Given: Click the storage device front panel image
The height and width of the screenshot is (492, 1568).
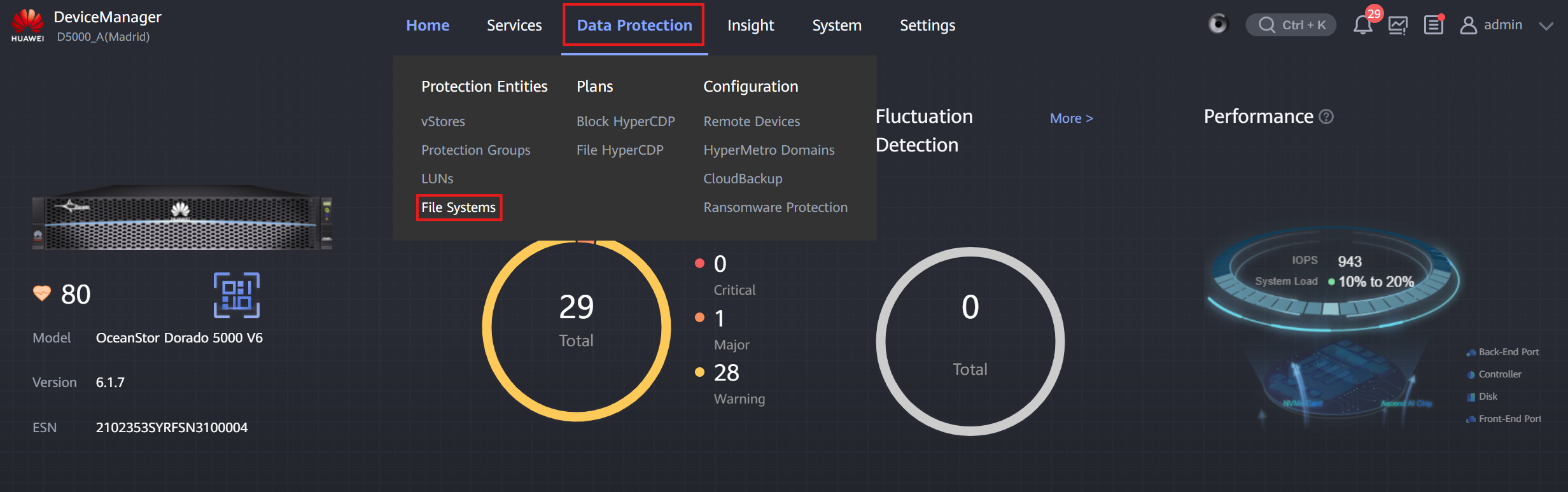Looking at the screenshot, I should coord(182,218).
